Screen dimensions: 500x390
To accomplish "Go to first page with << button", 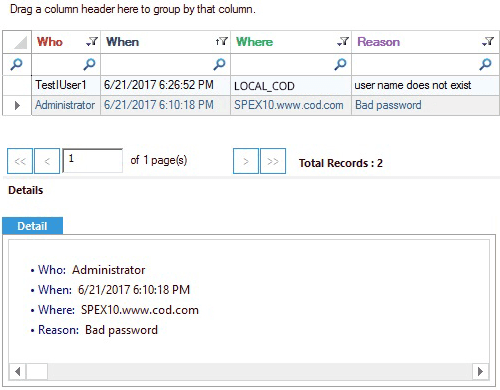I will pyautogui.click(x=20, y=161).
